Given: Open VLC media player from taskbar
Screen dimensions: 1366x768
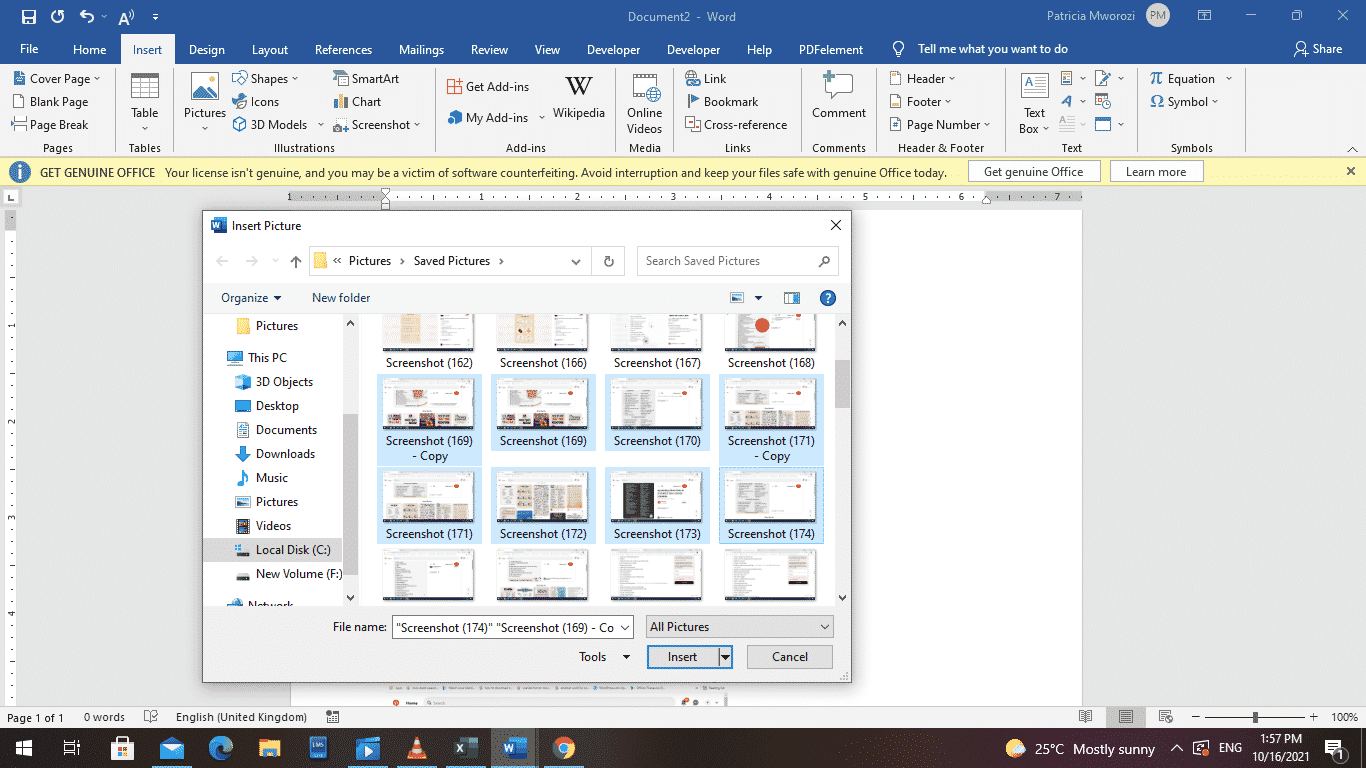Looking at the screenshot, I should [416, 748].
